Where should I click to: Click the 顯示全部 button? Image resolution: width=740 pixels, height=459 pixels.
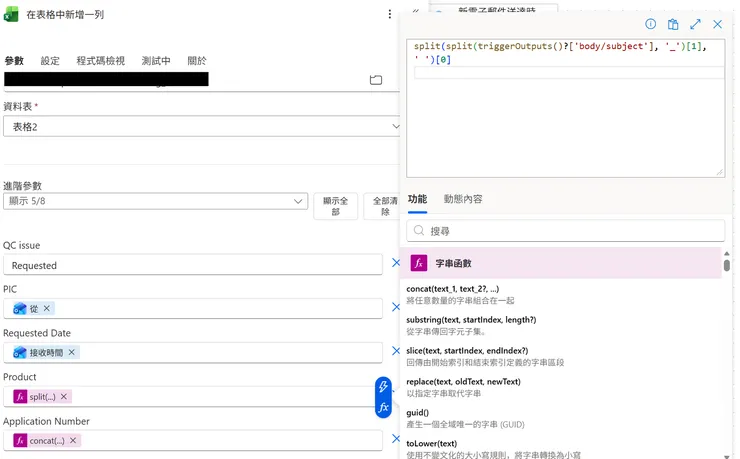pyautogui.click(x=336, y=206)
